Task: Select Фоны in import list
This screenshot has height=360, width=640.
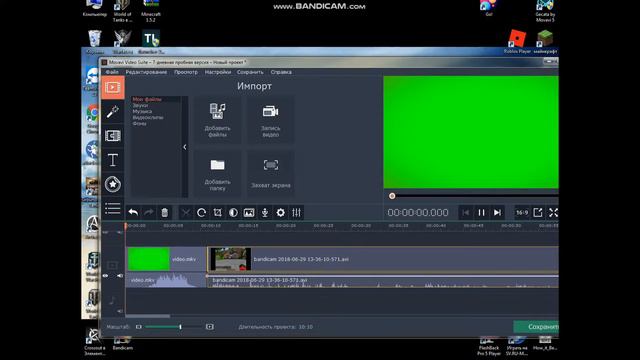Action: [x=139, y=124]
